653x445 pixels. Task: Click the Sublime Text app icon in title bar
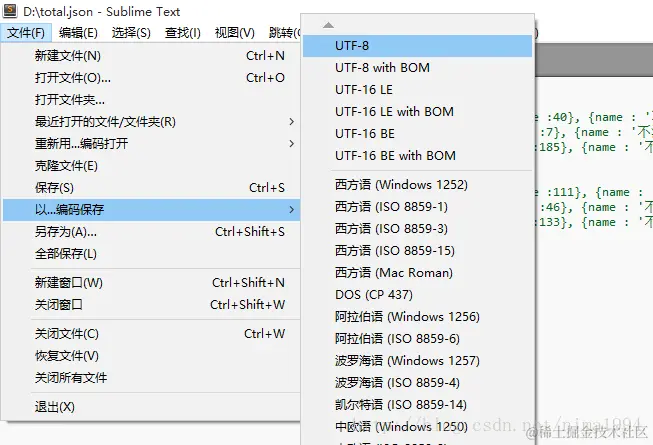tap(10, 10)
